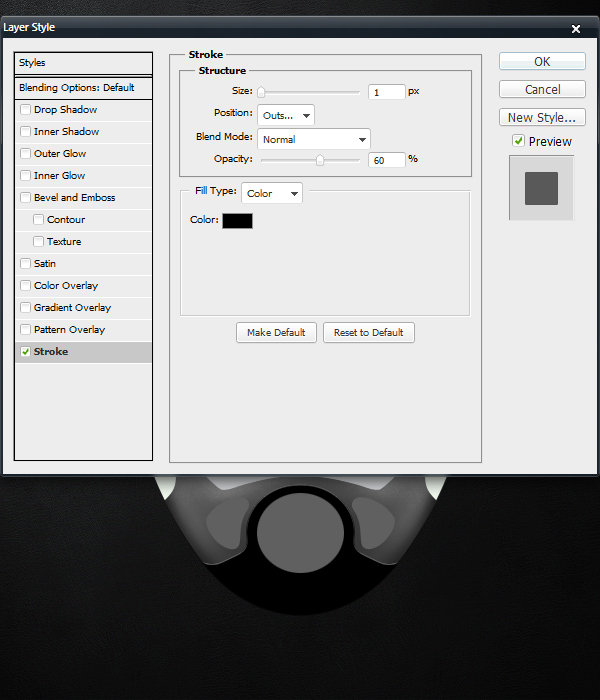Image resolution: width=600 pixels, height=700 pixels.
Task: Enable the Inner Glow checkbox
Action: point(25,175)
